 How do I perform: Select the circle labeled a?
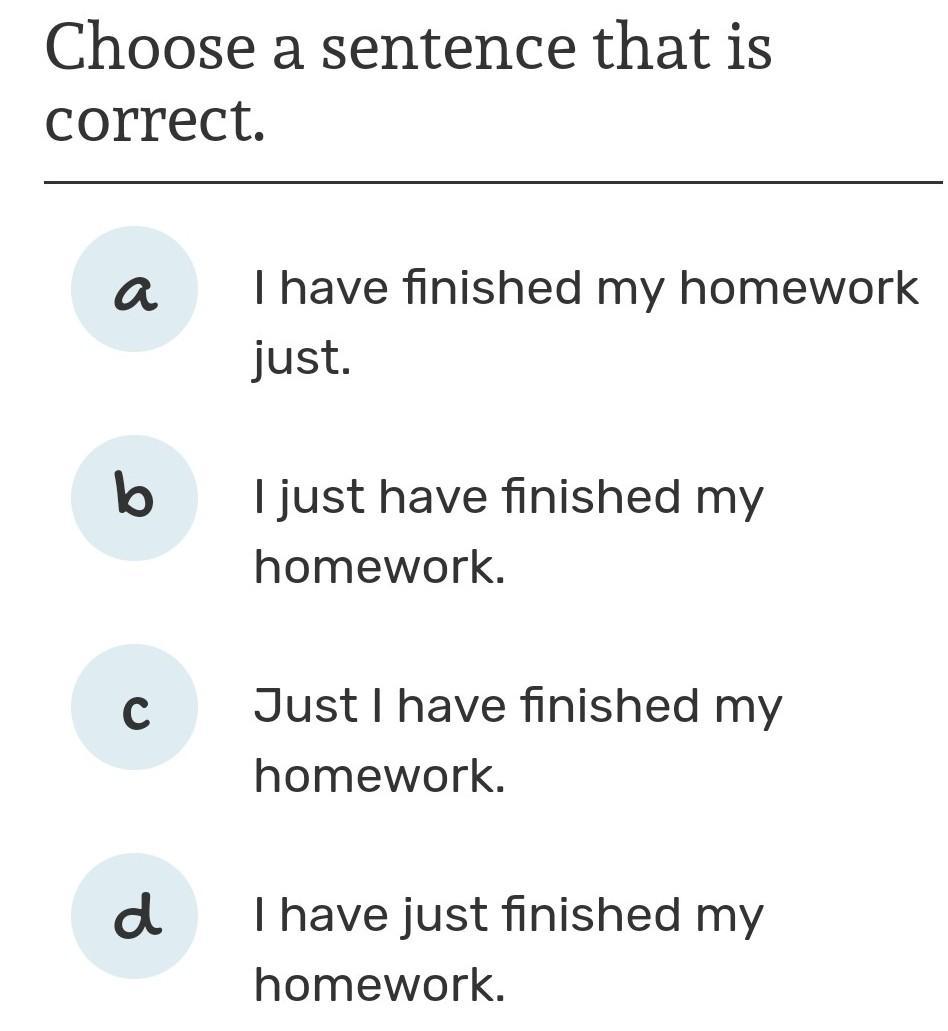(x=134, y=289)
